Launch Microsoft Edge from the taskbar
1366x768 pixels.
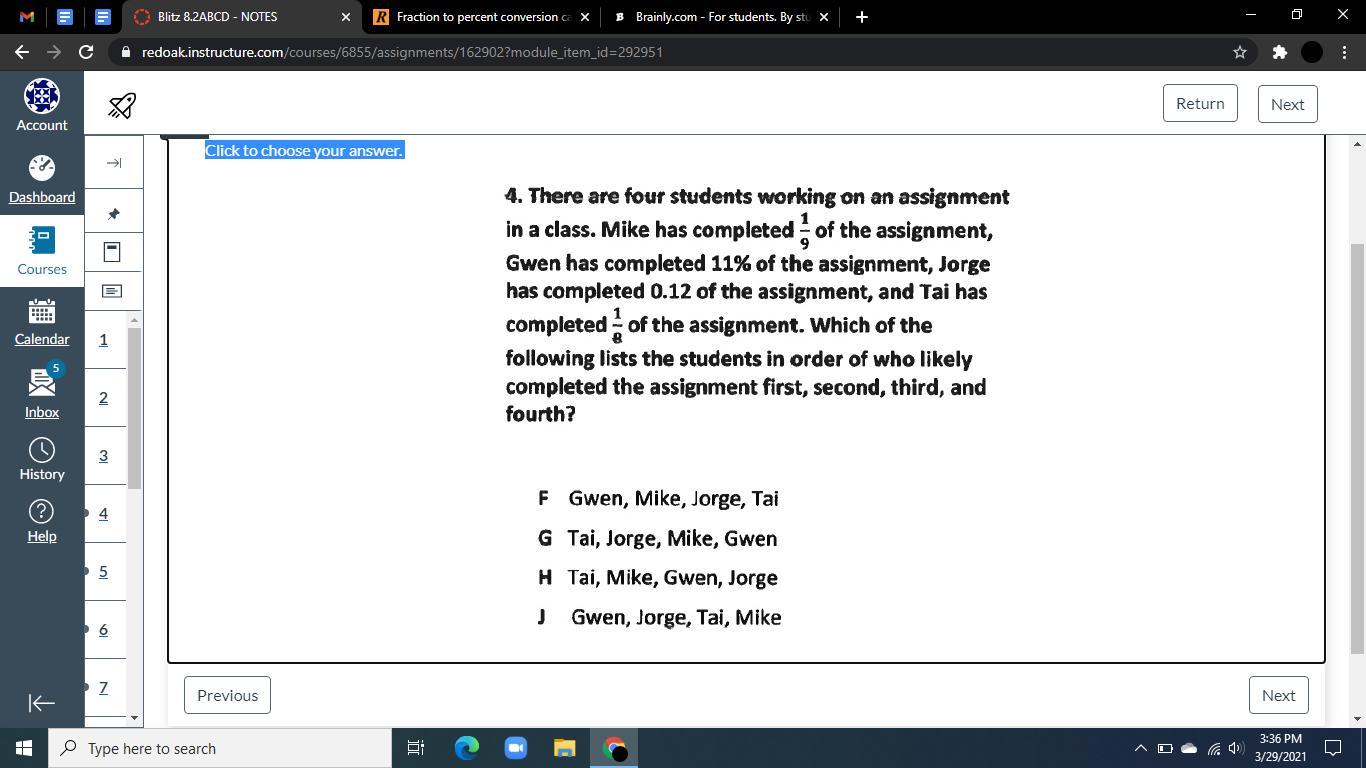tap(466, 748)
